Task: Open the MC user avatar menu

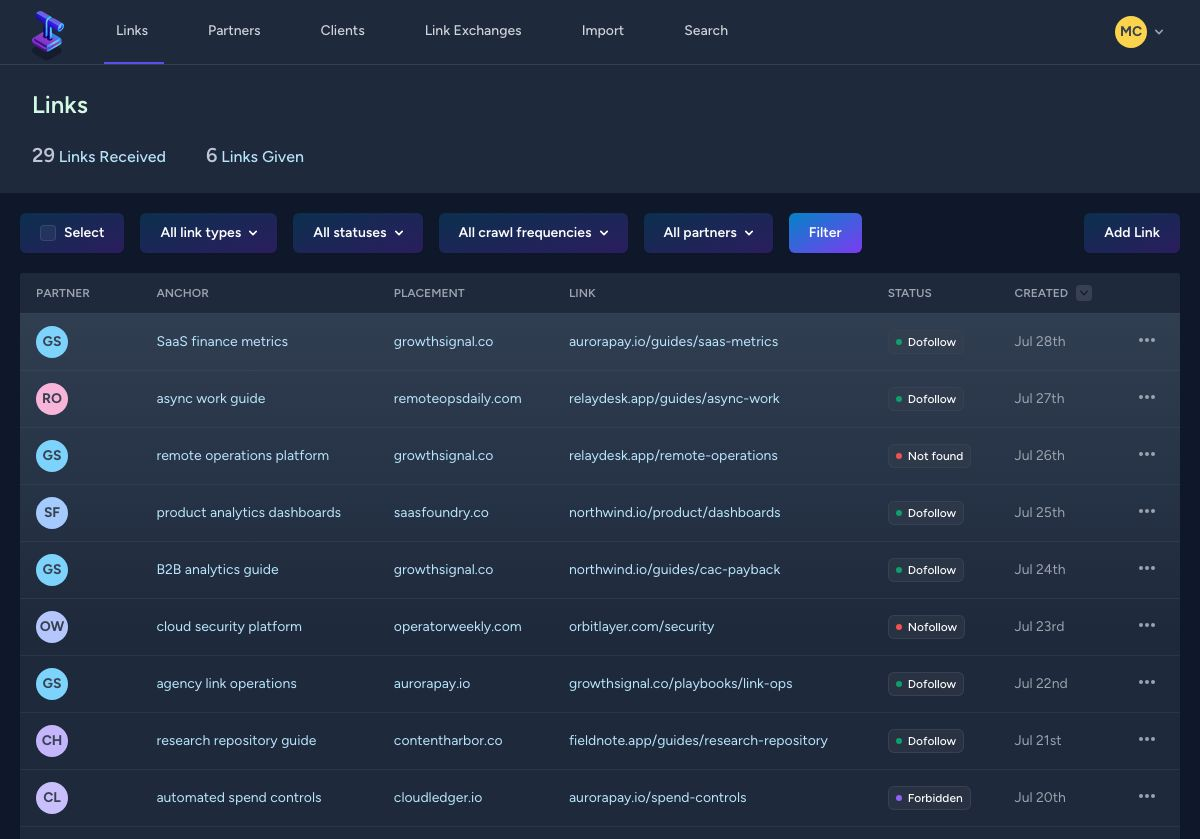Action: point(1131,31)
